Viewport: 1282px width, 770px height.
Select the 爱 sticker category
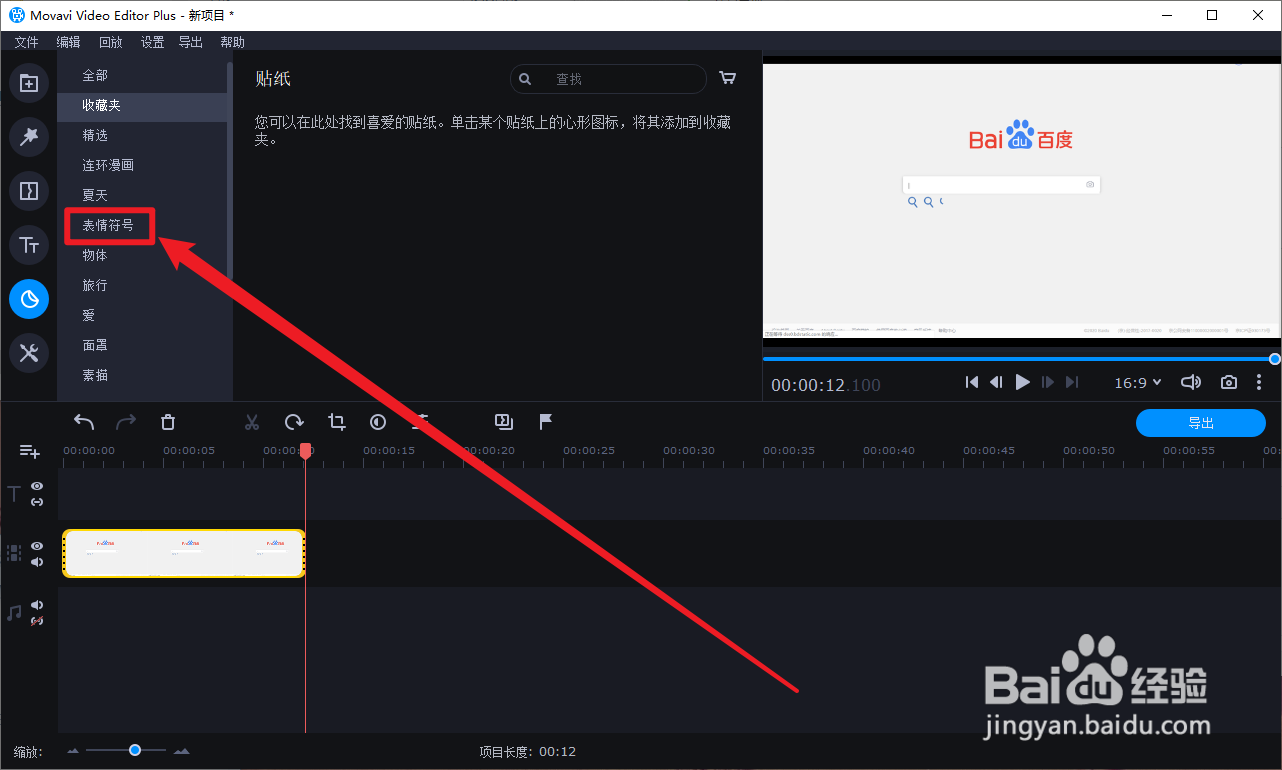click(142, 316)
